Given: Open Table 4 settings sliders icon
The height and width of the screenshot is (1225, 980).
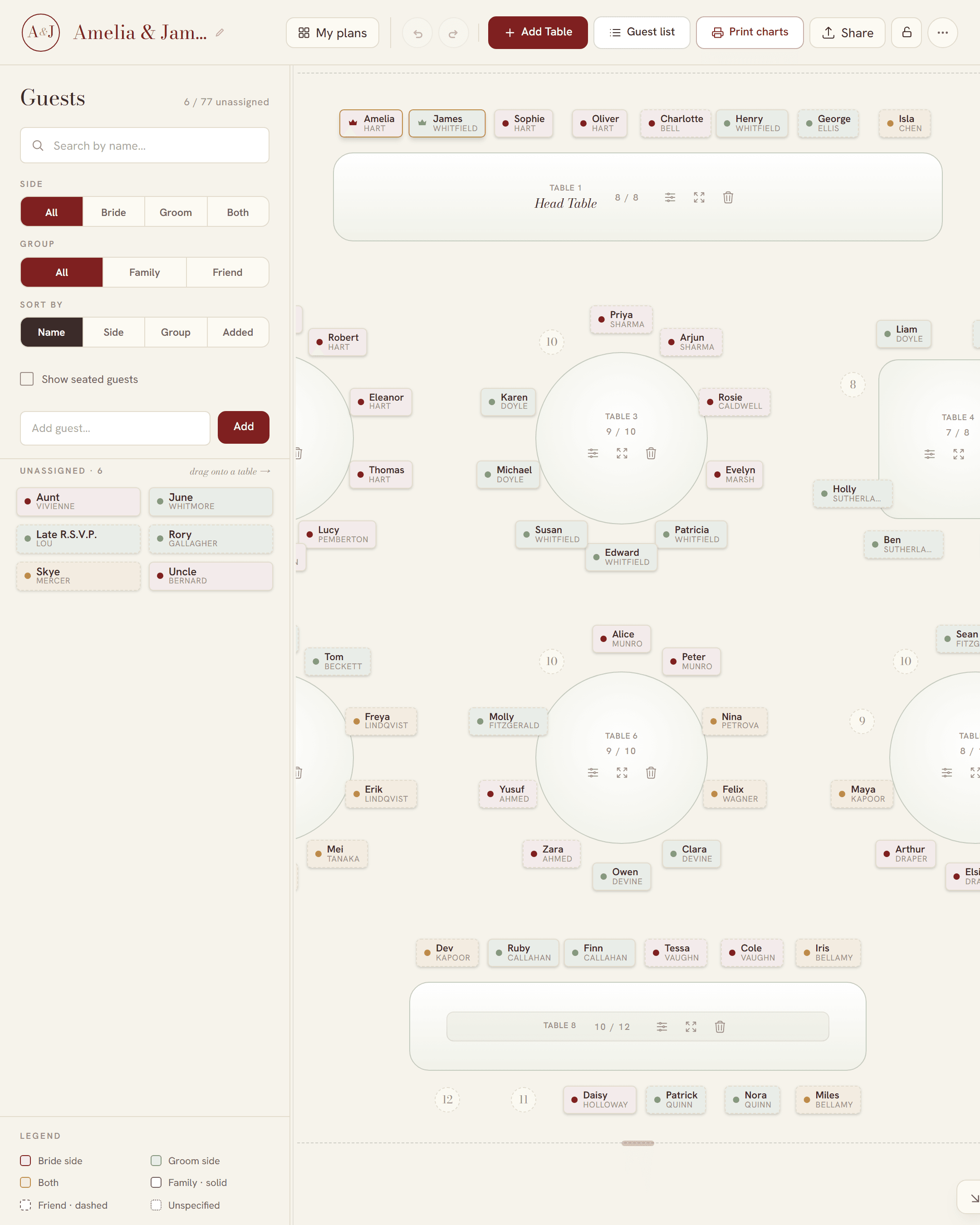Looking at the screenshot, I should click(930, 454).
